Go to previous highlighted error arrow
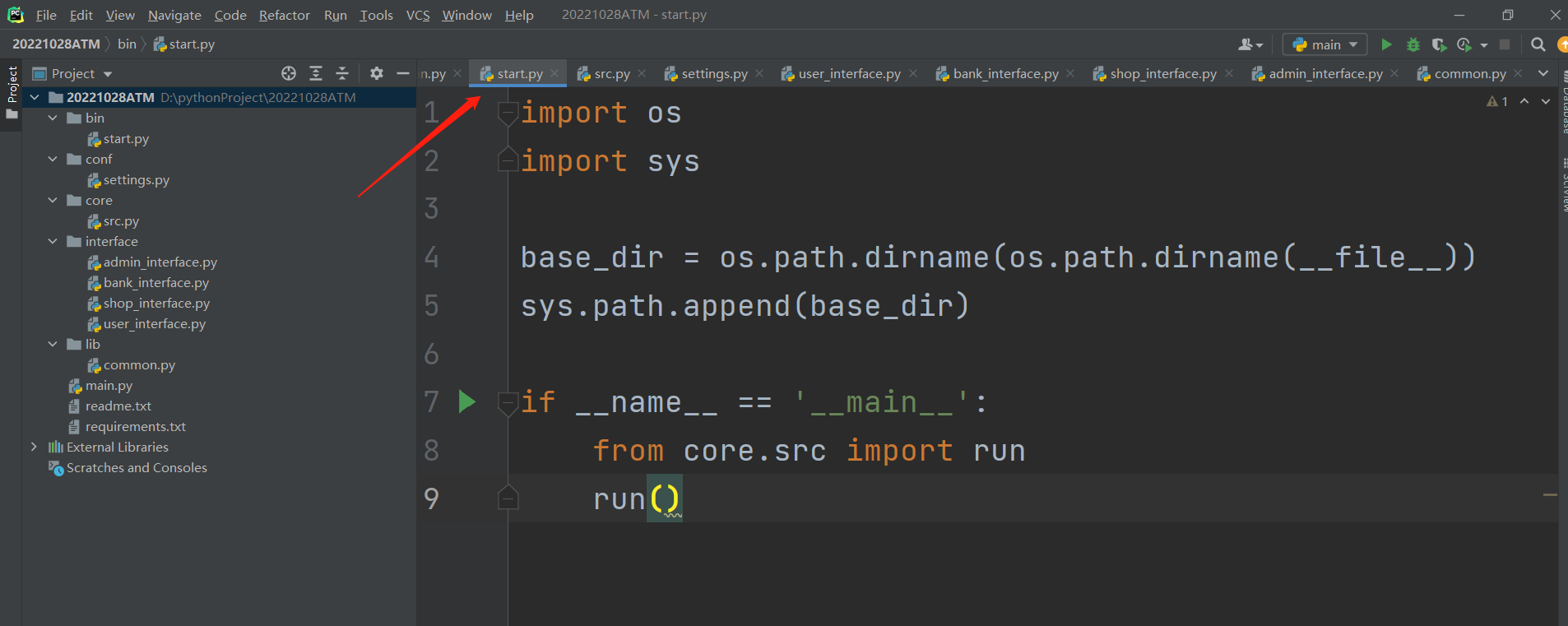Screen dimensions: 1568x626 1524,101
